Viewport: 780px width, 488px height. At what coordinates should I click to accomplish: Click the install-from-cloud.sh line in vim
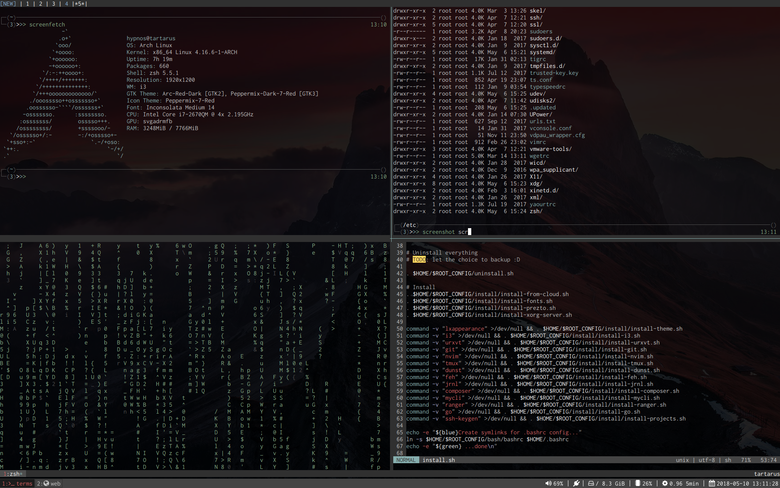488,294
